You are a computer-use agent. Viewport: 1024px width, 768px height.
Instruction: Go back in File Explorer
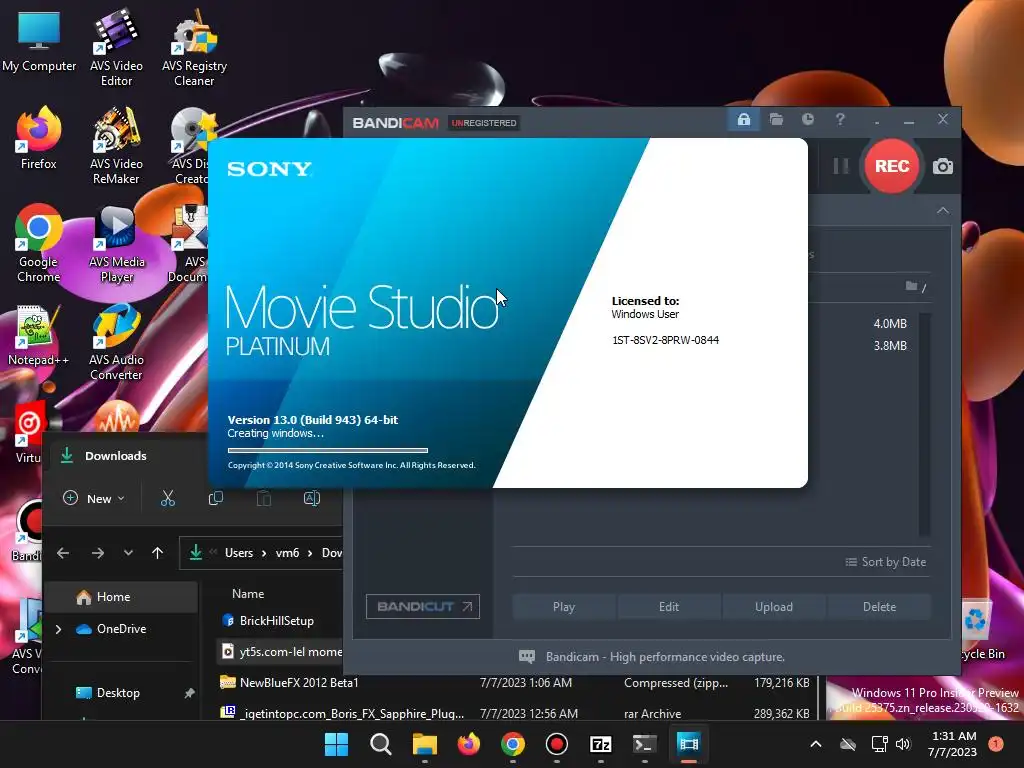[x=63, y=553]
